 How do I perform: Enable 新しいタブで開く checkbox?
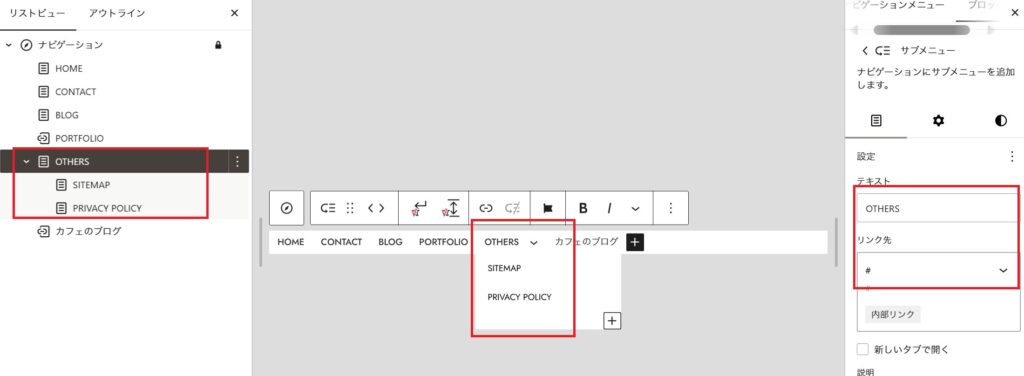(x=863, y=349)
